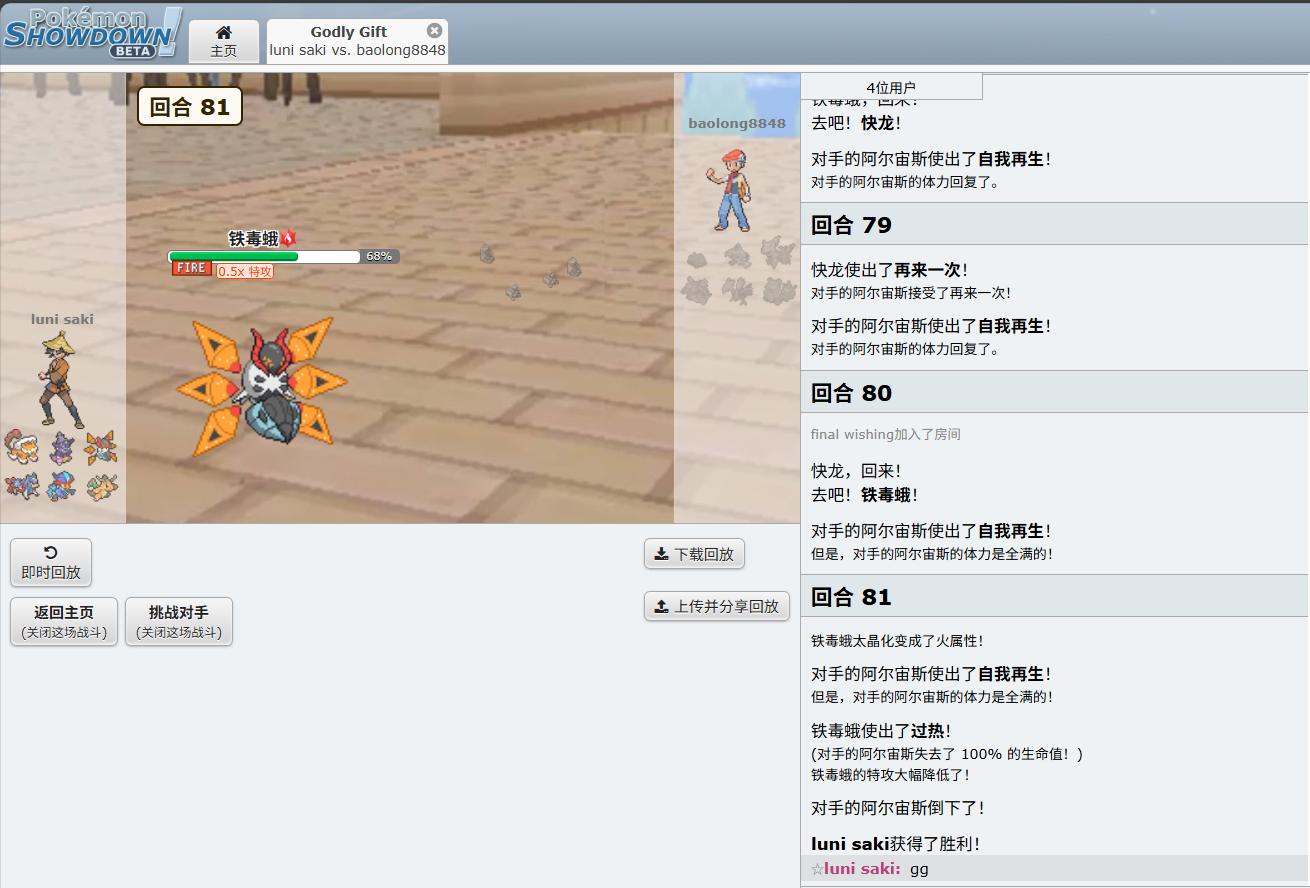
Task: Click the Landorus icon in luni saki's team
Action: click(x=21, y=447)
